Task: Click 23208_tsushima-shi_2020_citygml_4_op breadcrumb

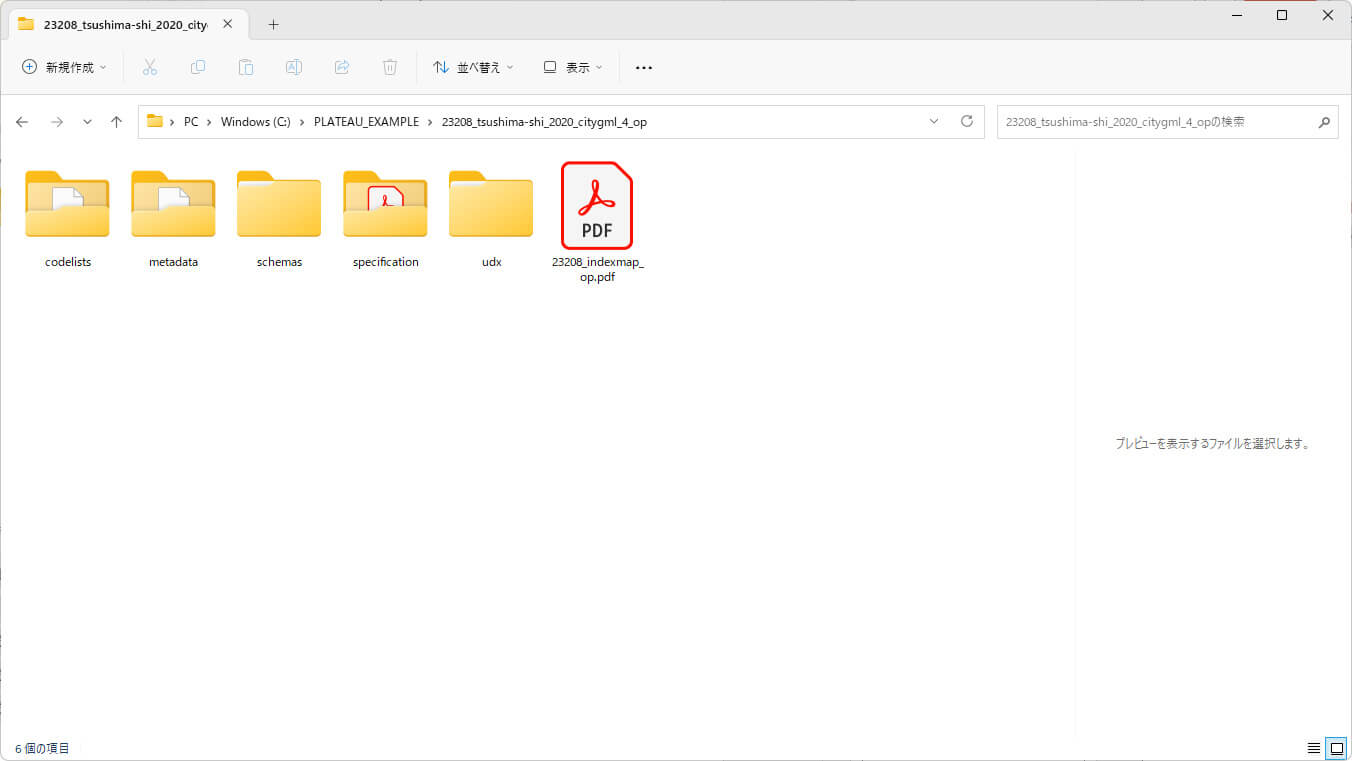Action: click(544, 122)
